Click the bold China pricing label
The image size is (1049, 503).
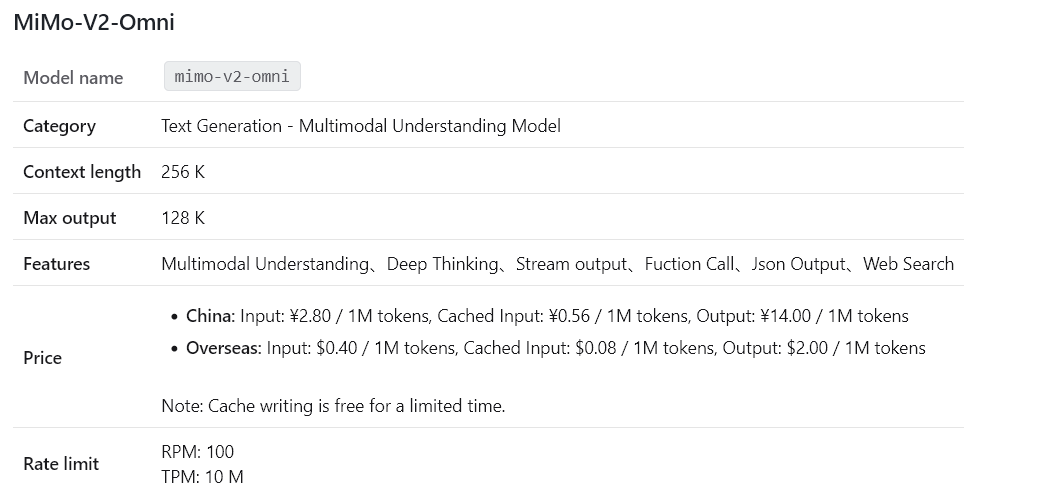pos(211,316)
